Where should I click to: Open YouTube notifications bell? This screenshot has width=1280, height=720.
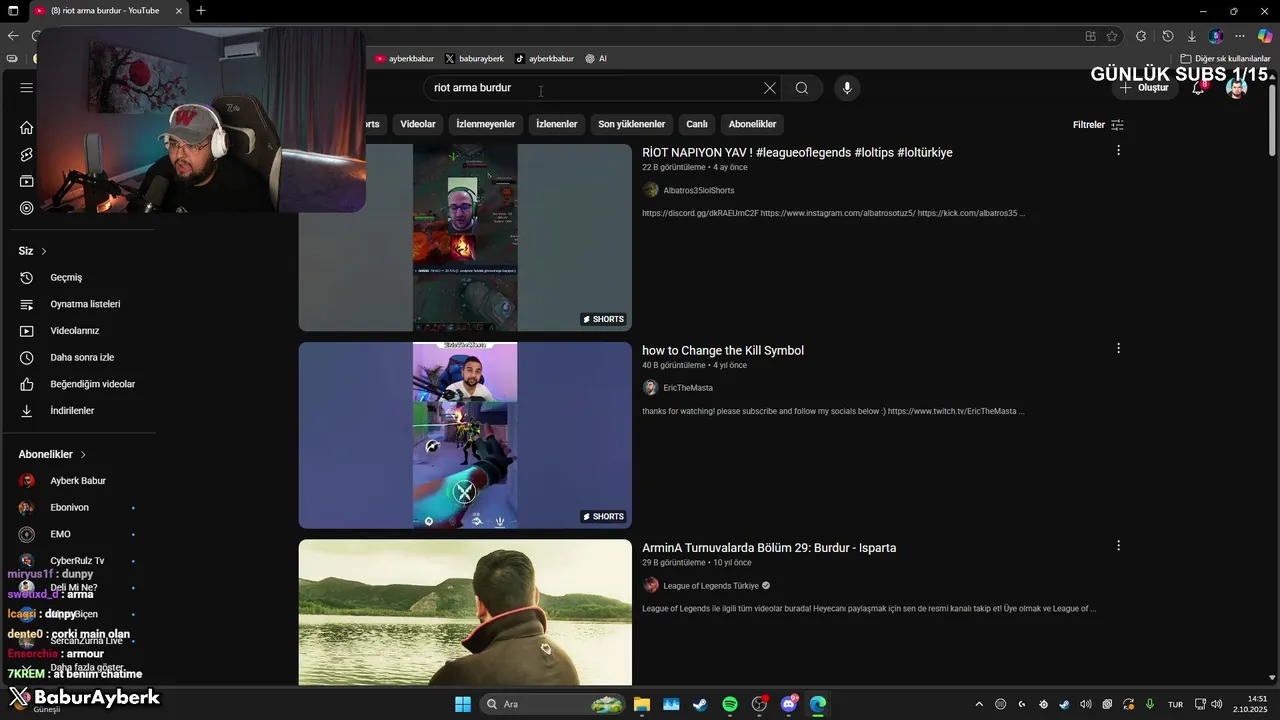click(1198, 88)
